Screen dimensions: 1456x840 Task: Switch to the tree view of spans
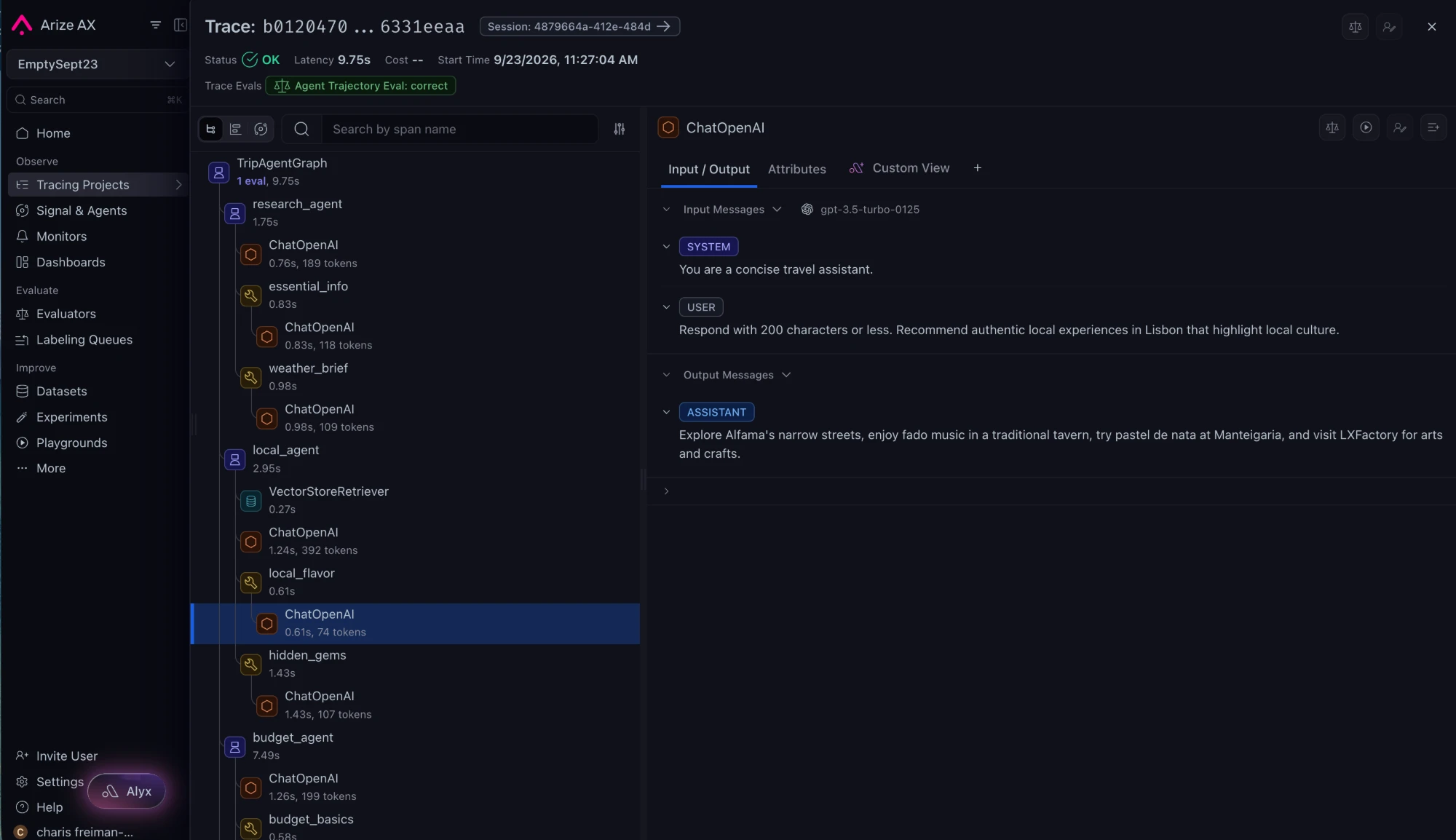click(x=211, y=129)
